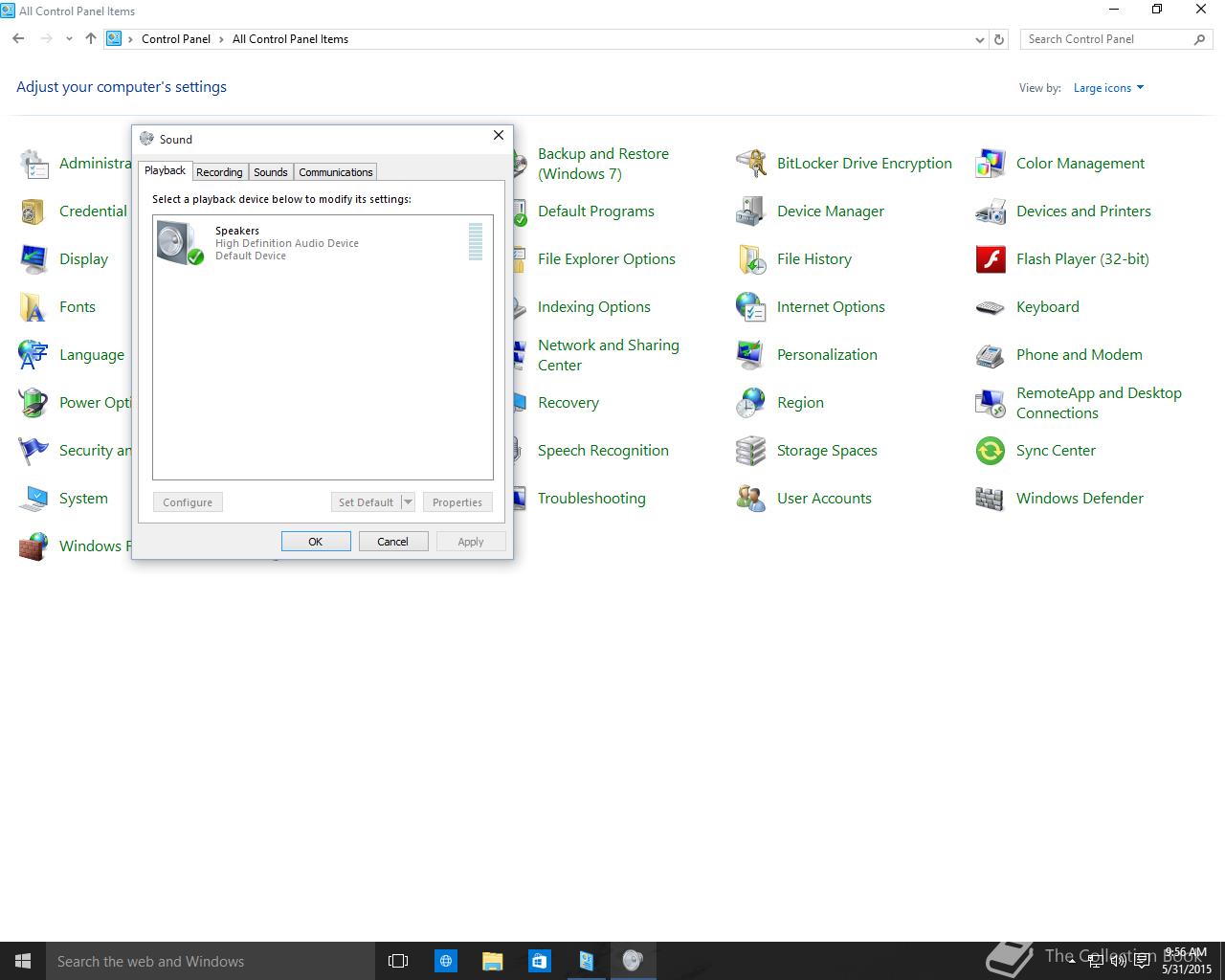Open the Speech Recognition link
This screenshot has width=1225, height=980.
pyautogui.click(x=603, y=451)
